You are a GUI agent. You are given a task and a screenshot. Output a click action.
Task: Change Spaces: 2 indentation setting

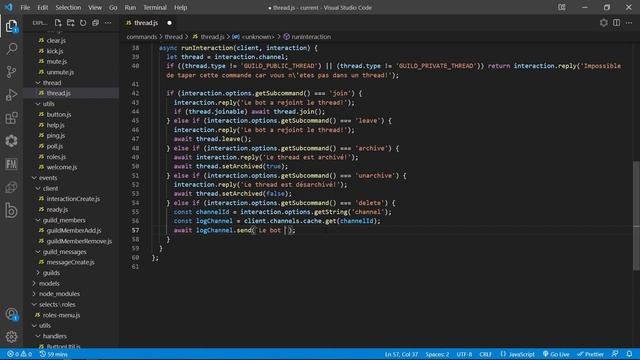(437, 354)
